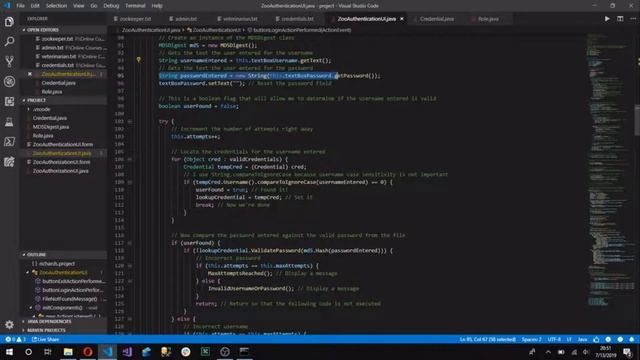Open the Help menu
640x360 pixels.
tap(157, 6)
